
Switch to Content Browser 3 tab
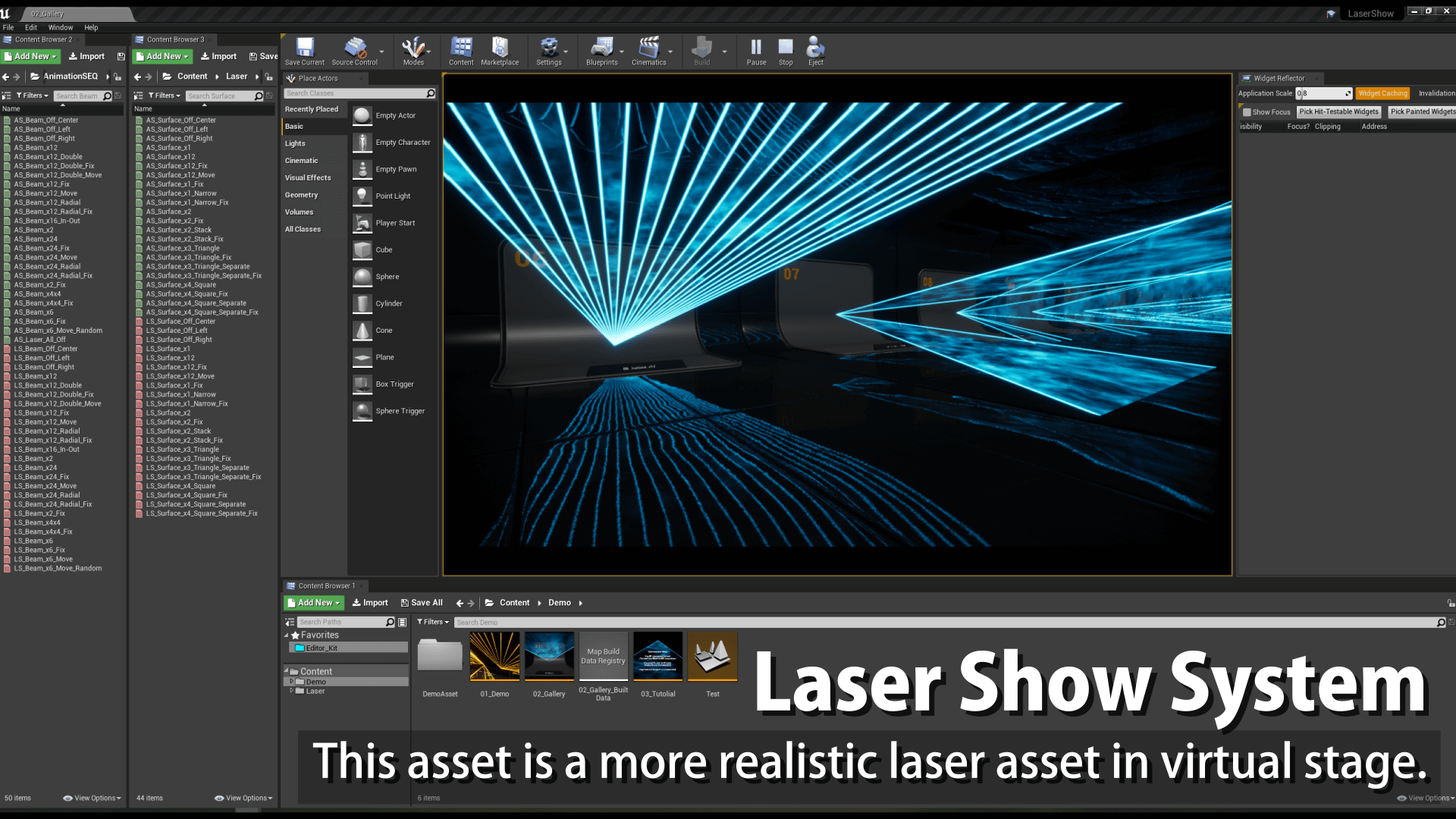(x=175, y=39)
